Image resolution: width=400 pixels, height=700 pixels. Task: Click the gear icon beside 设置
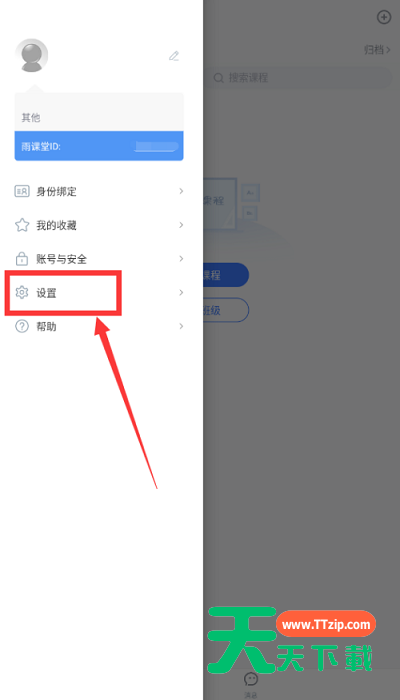point(22,293)
